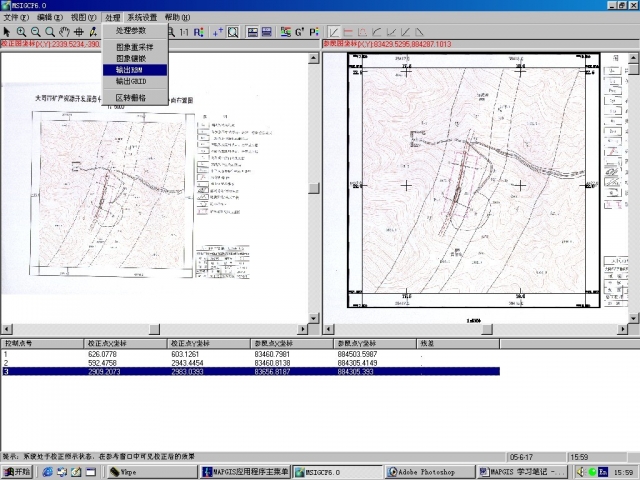Choose 处理参数 from the open menu
This screenshot has width=640, height=480.
[x=131, y=30]
